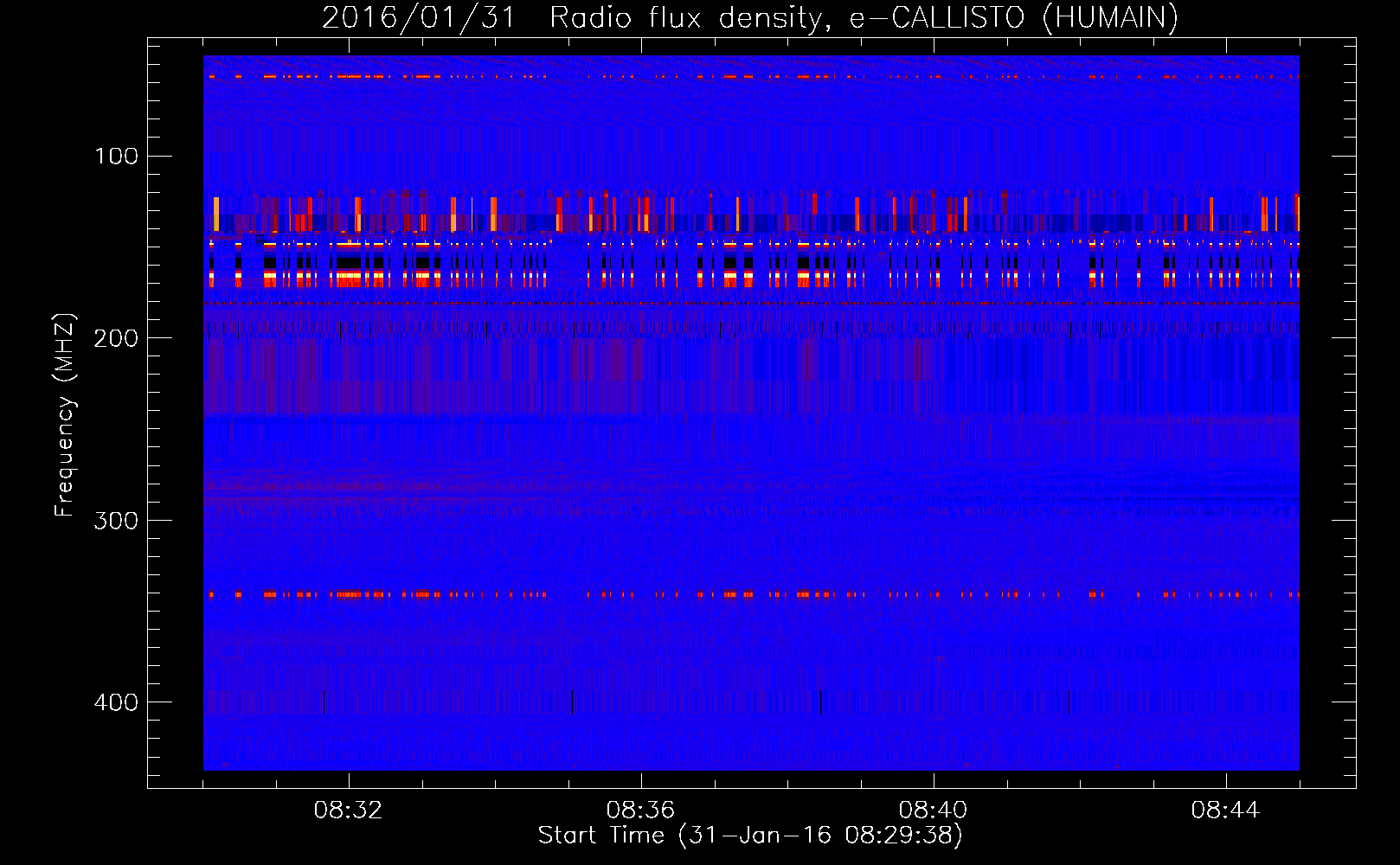Viewport: 1400px width, 865px height.
Task: Click the 08:32 time tick label
Action: pos(349,811)
